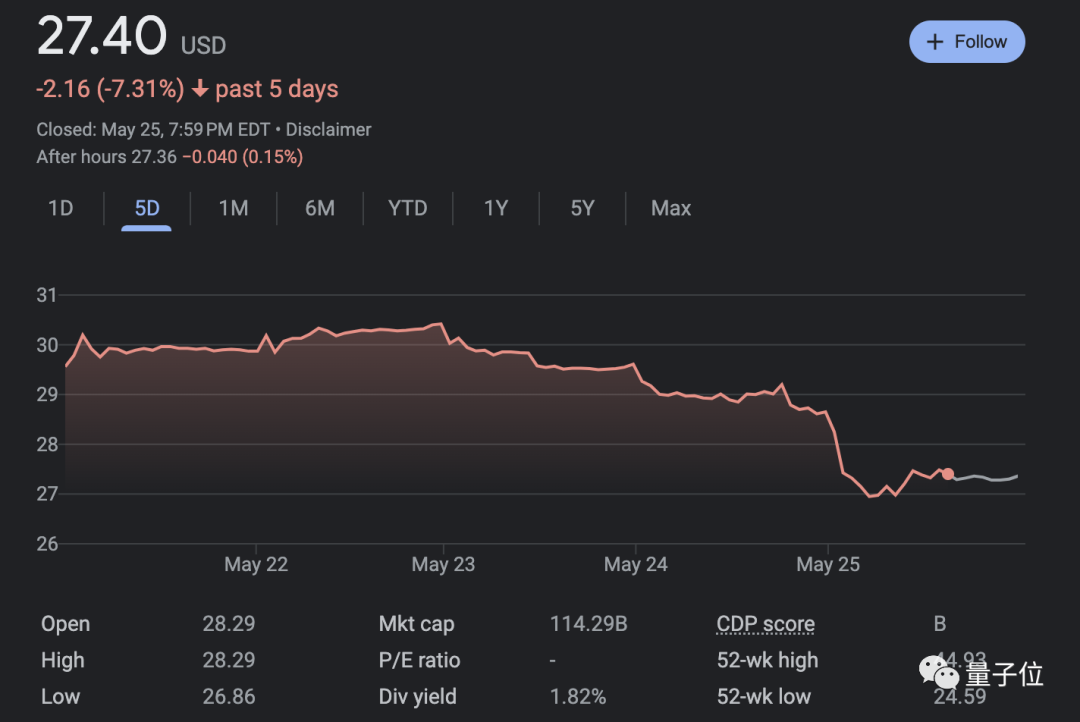Image resolution: width=1080 pixels, height=722 pixels.
Task: Open the Disclaimer link
Action: click(329, 130)
